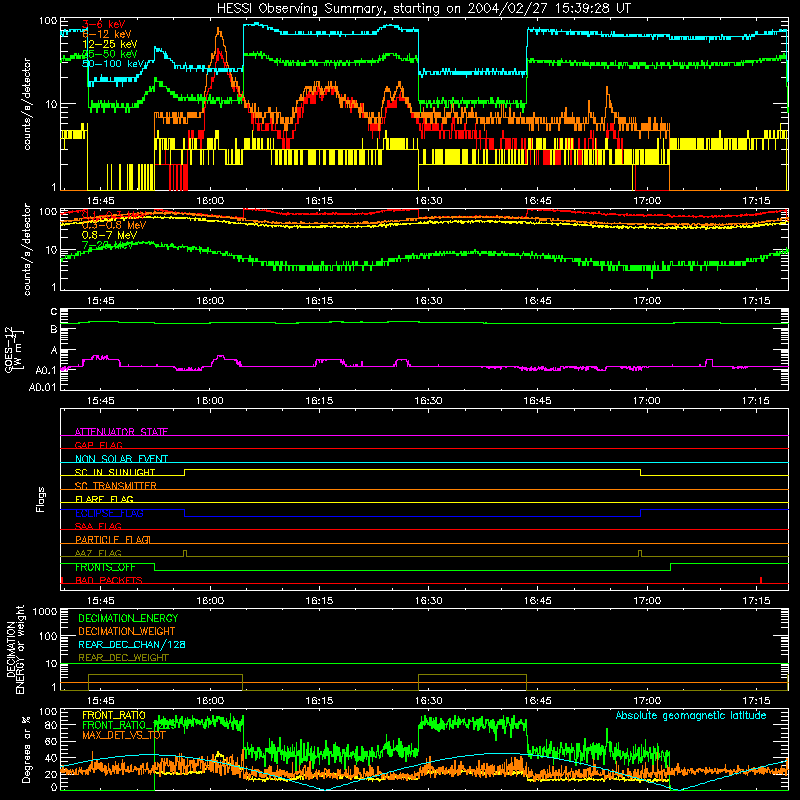This screenshot has width=800, height=800.
Task: Select the 25-50 keV legend label
Action: click(109, 54)
